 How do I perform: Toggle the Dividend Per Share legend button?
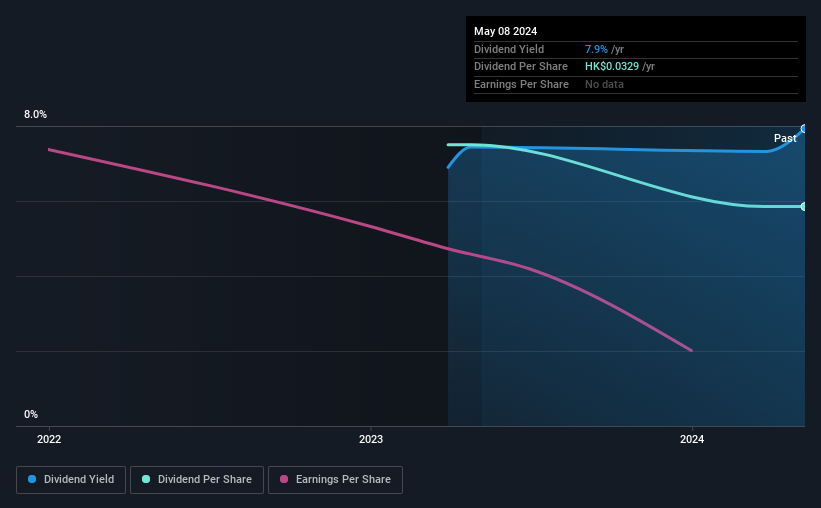pyautogui.click(x=197, y=480)
